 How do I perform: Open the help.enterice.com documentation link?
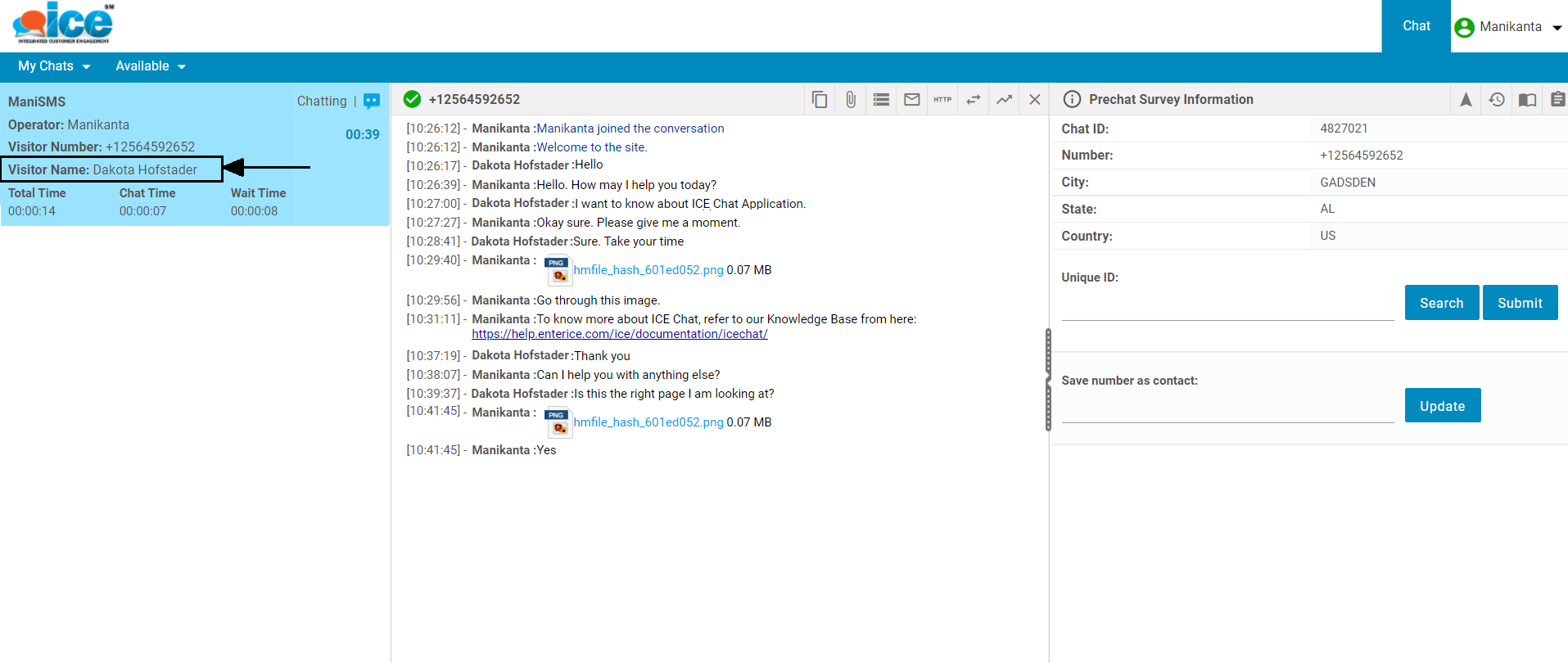point(619,334)
